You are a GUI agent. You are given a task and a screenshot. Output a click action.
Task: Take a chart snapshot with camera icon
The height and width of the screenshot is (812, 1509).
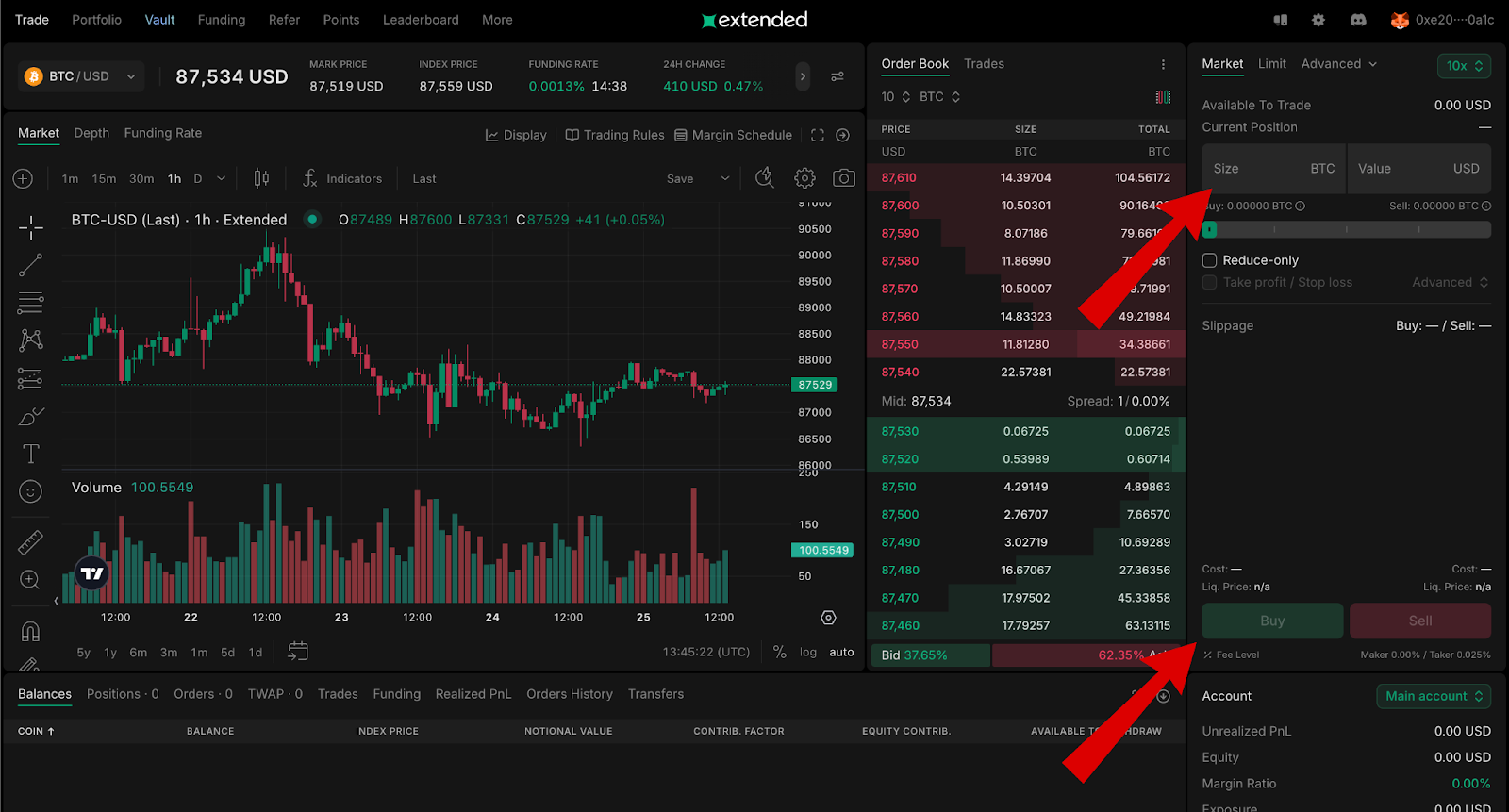(x=844, y=177)
